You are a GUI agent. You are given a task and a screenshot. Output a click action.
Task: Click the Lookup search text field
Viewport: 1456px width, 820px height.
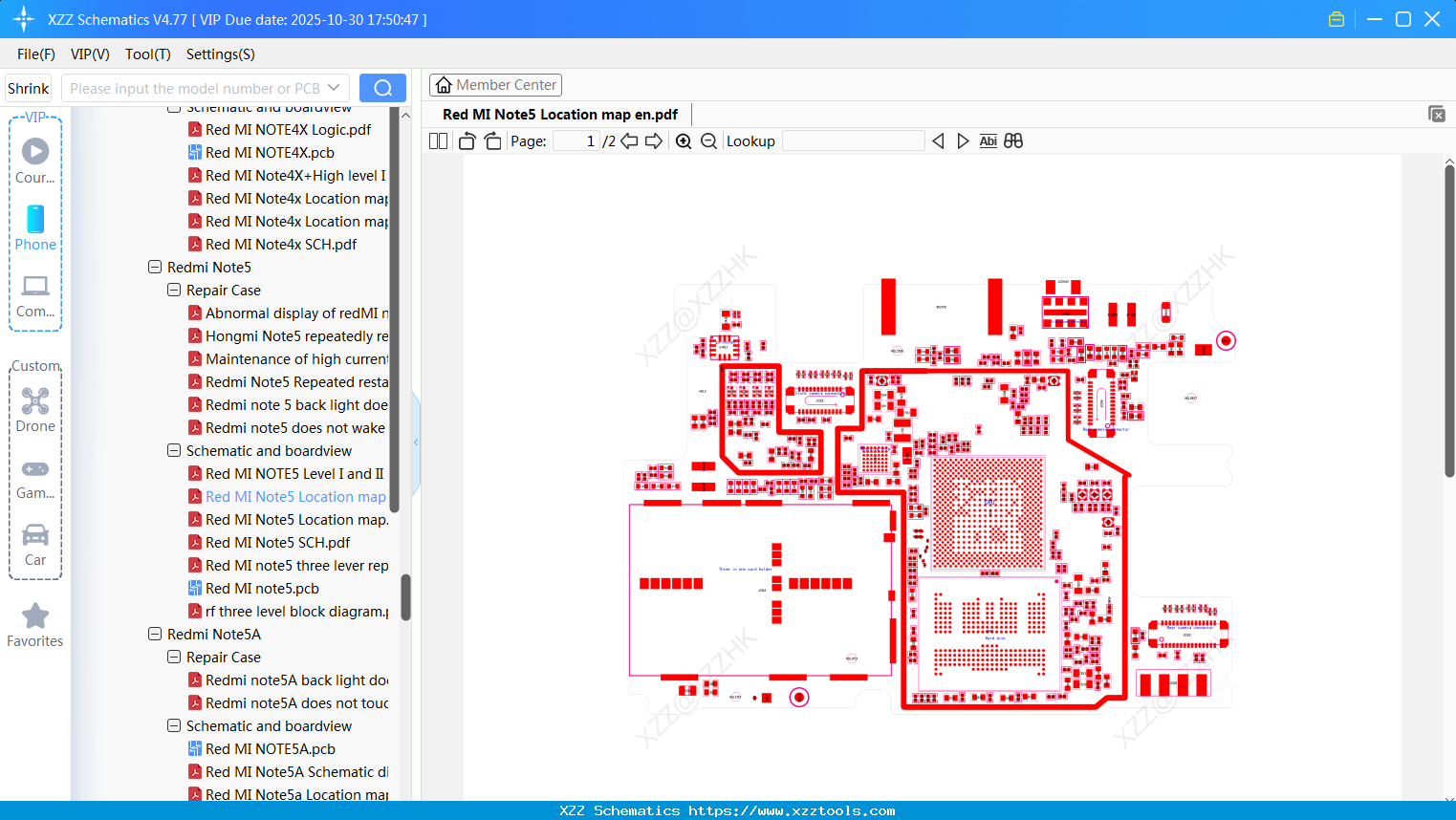coord(853,141)
